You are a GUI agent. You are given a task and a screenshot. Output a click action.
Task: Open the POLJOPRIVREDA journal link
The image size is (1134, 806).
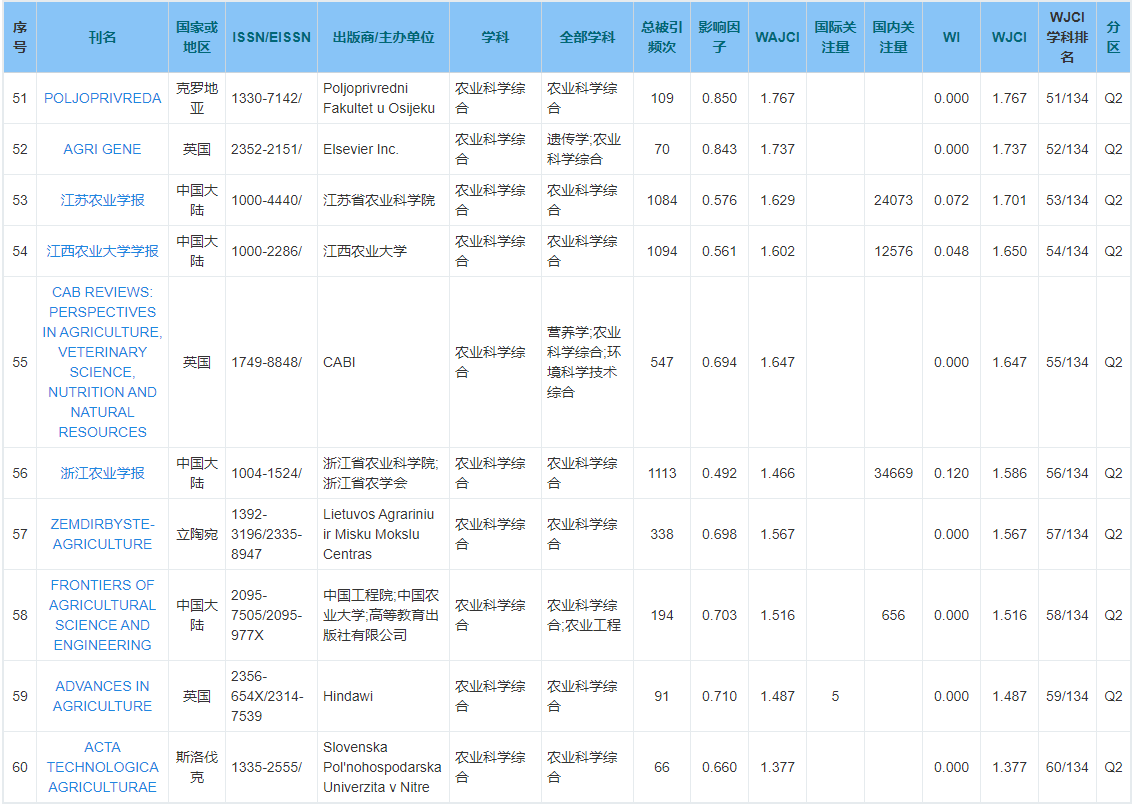point(103,98)
